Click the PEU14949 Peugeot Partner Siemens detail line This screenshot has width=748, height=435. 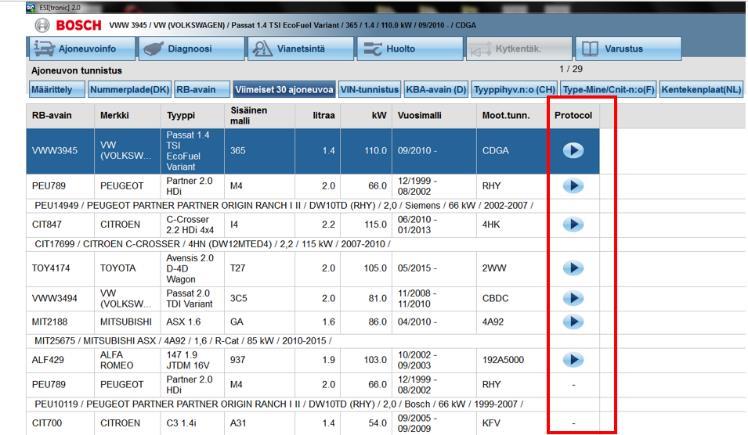coord(284,205)
